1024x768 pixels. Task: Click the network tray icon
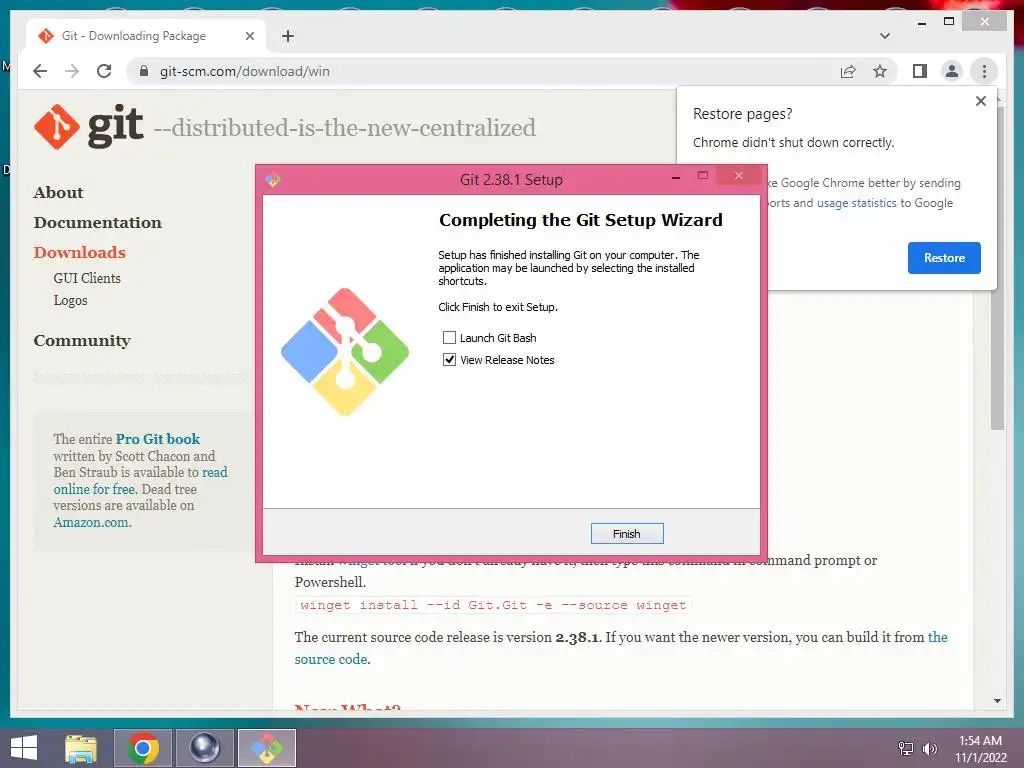(906, 748)
